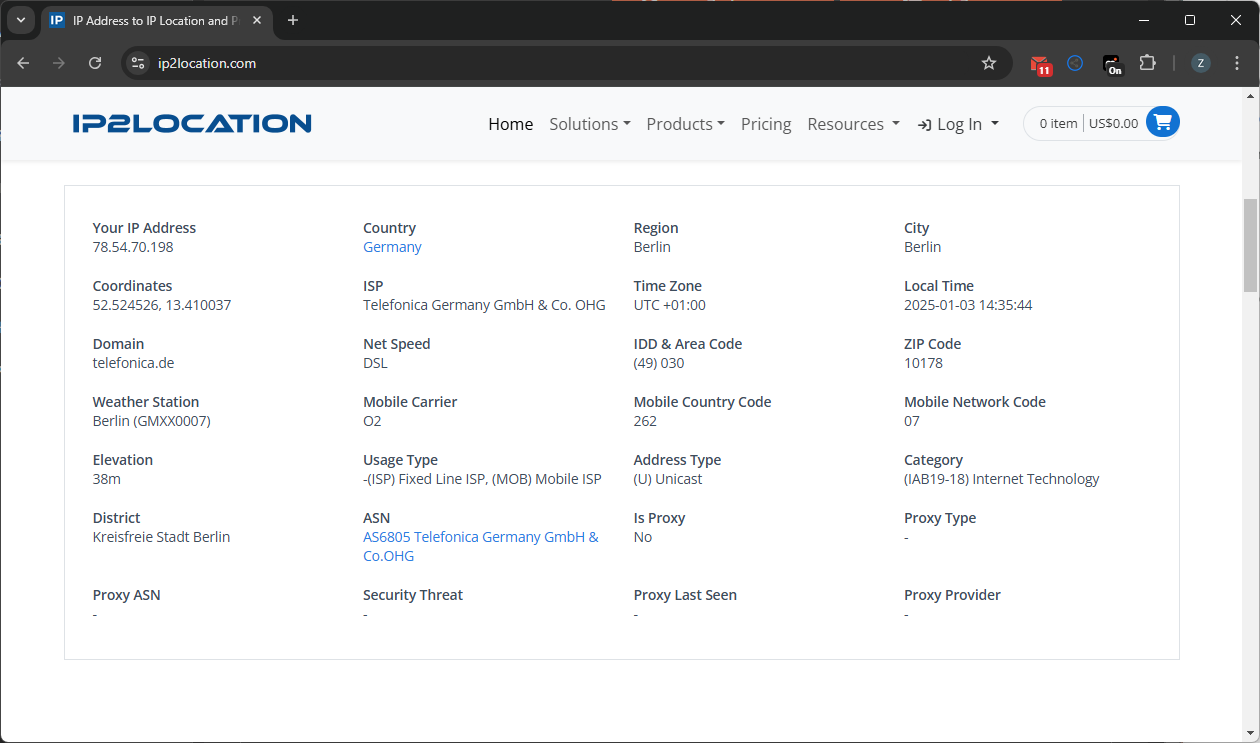Open the Pricing page

tap(766, 124)
